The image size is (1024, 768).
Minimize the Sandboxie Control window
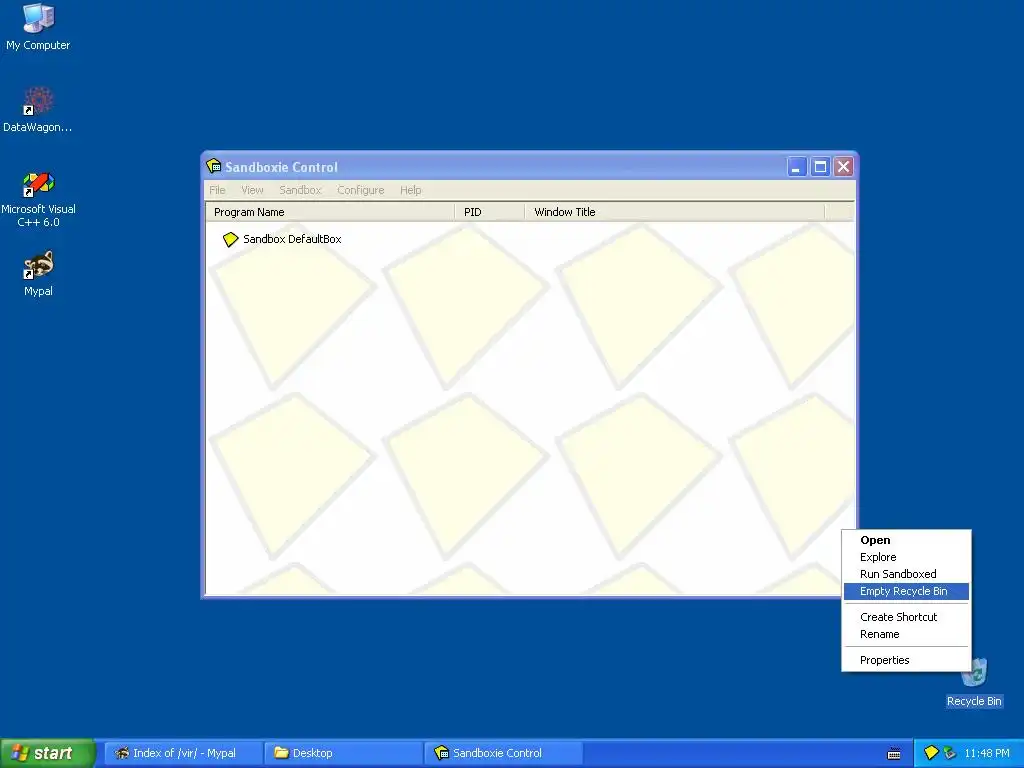[797, 167]
